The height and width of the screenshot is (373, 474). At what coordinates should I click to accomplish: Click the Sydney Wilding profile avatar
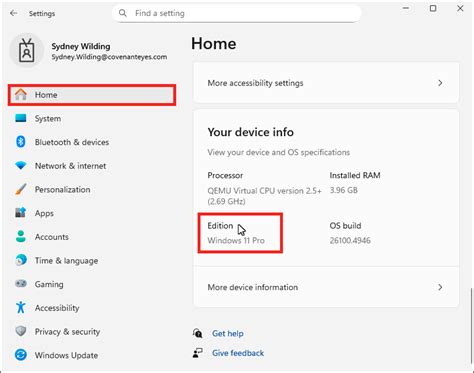click(x=27, y=51)
